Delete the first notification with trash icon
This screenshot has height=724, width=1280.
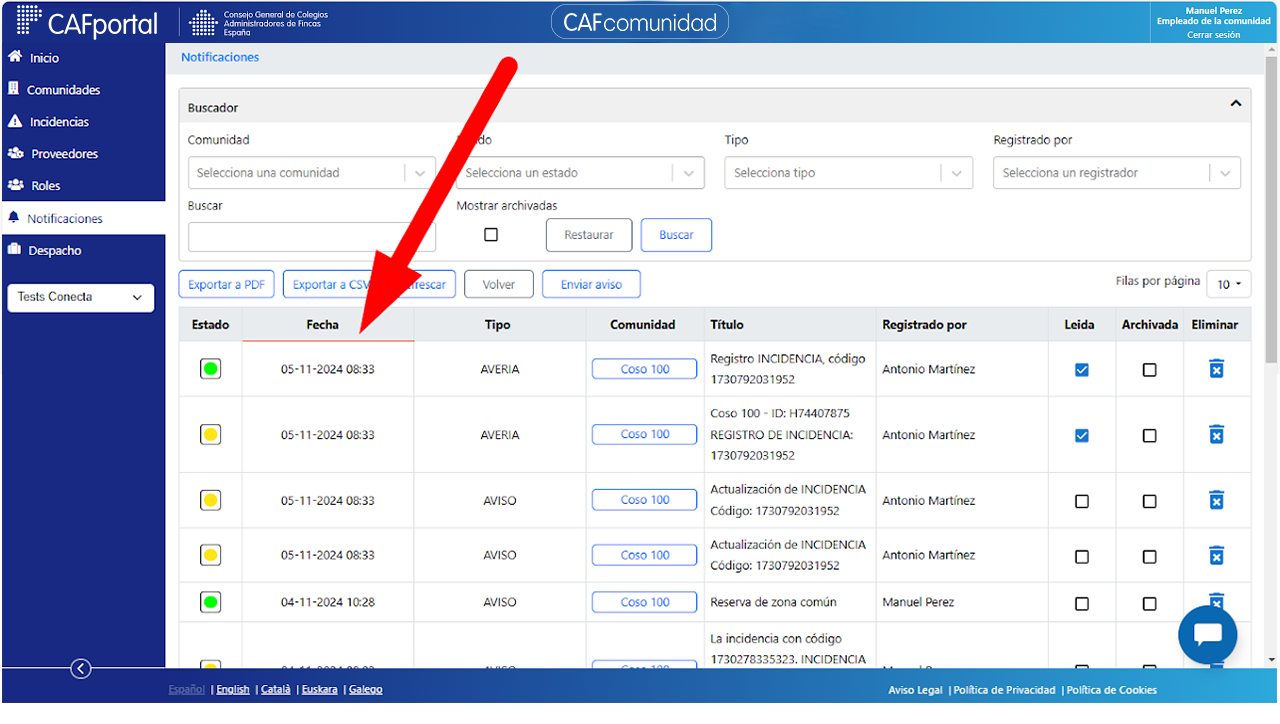pyautogui.click(x=1216, y=369)
